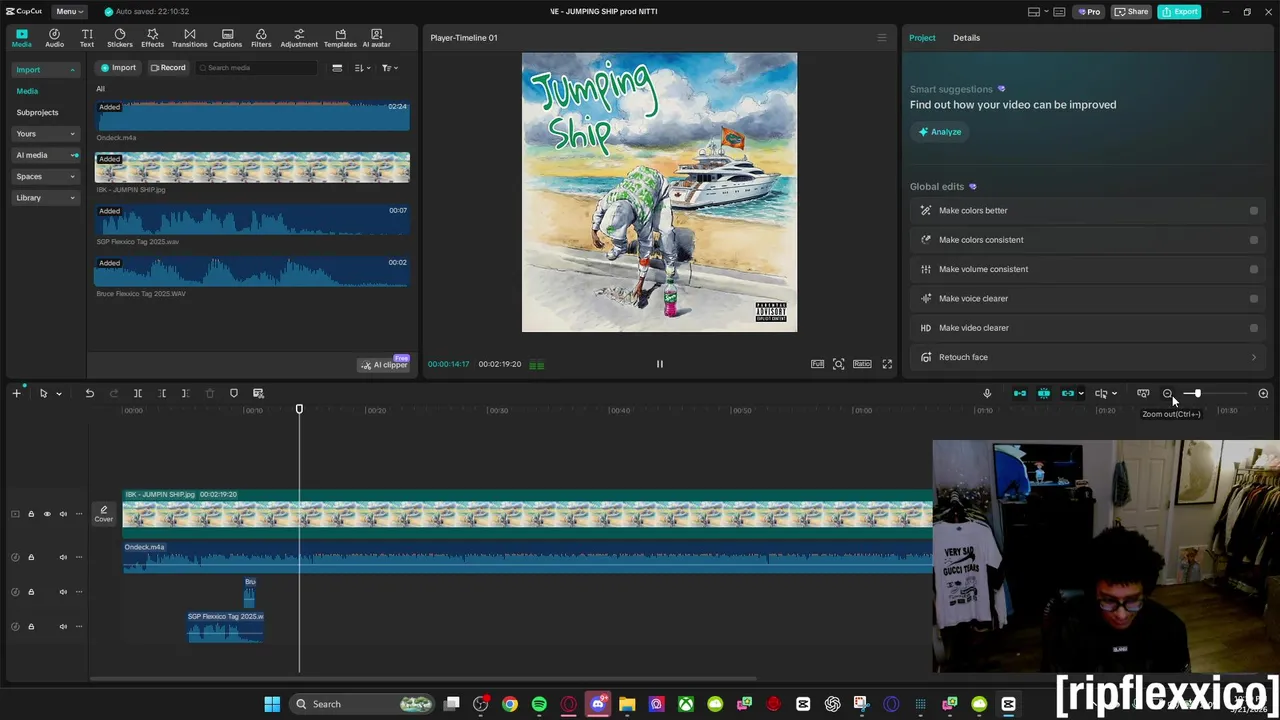
Task: Toggle linkage in timeline toolbar
Action: click(x=1068, y=393)
